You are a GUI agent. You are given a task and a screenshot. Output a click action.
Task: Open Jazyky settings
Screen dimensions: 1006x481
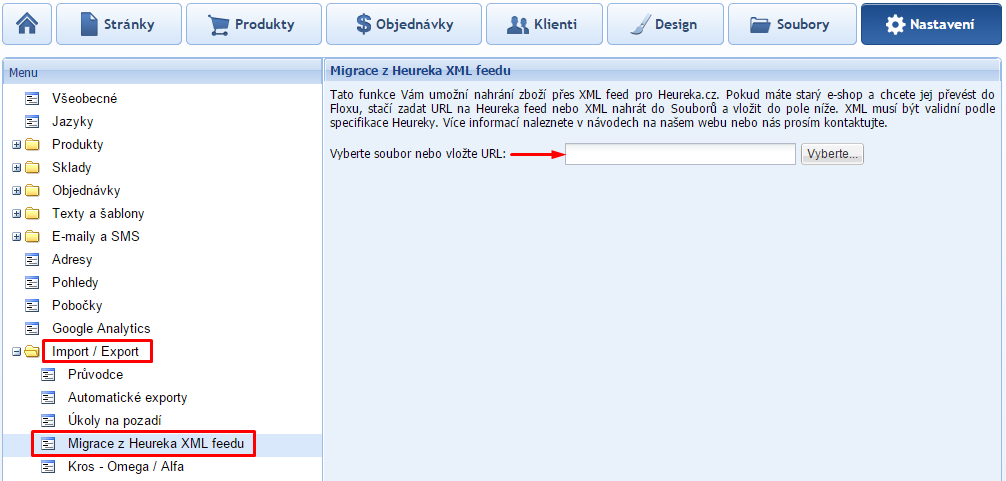[71, 122]
